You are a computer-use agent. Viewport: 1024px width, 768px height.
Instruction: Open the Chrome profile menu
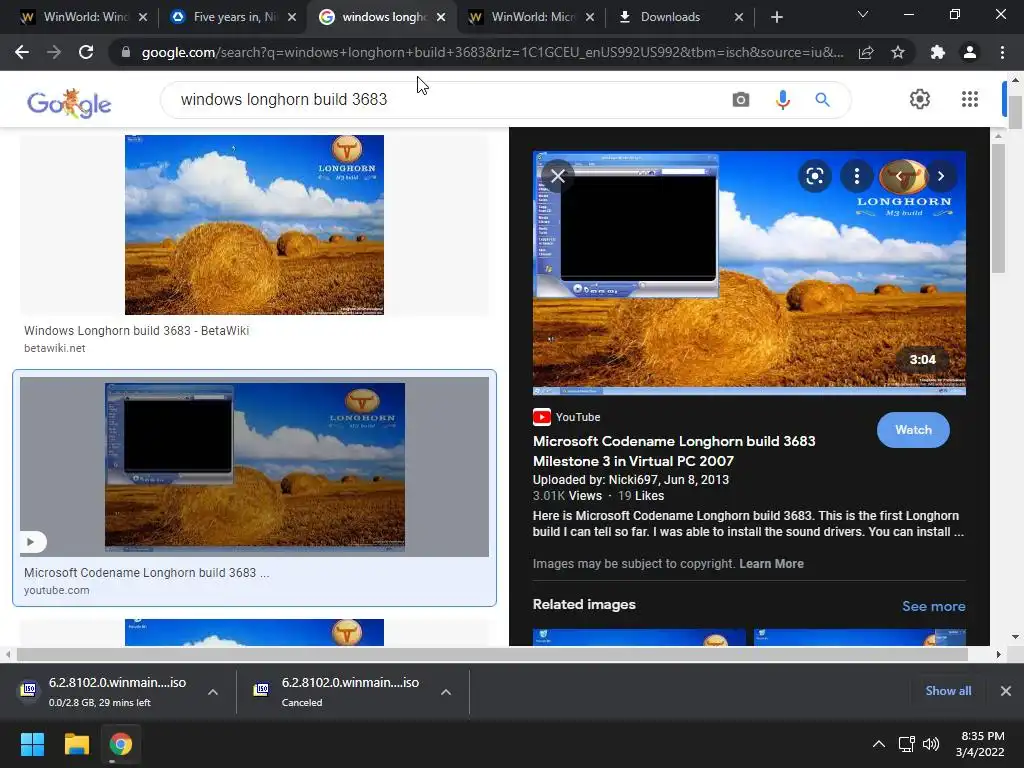click(x=970, y=52)
